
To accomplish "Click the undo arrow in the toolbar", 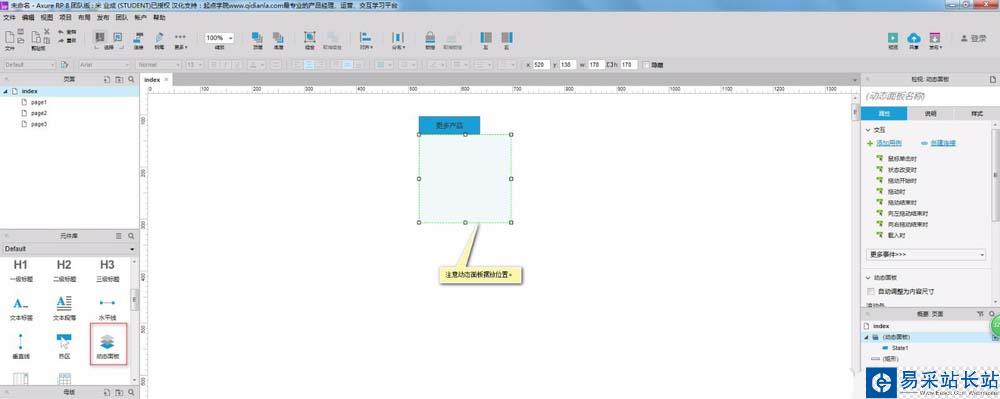I will pyautogui.click(x=61, y=31).
